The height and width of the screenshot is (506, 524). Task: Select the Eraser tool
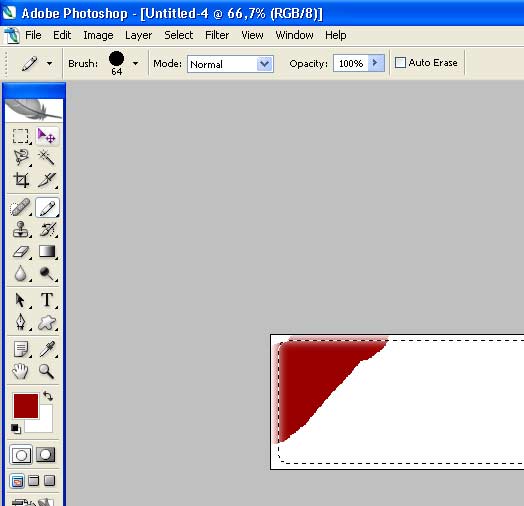point(21,252)
